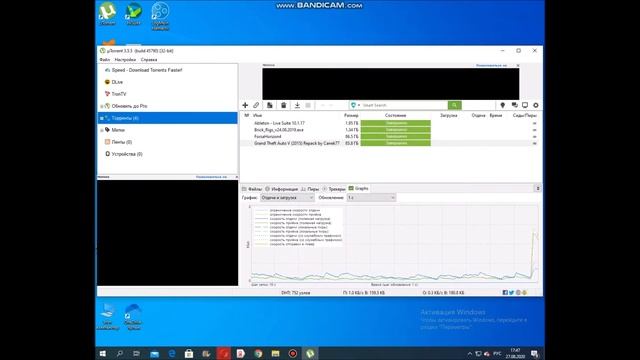Open the Справка menu
Screen dimensions: 640x360
tap(149, 60)
